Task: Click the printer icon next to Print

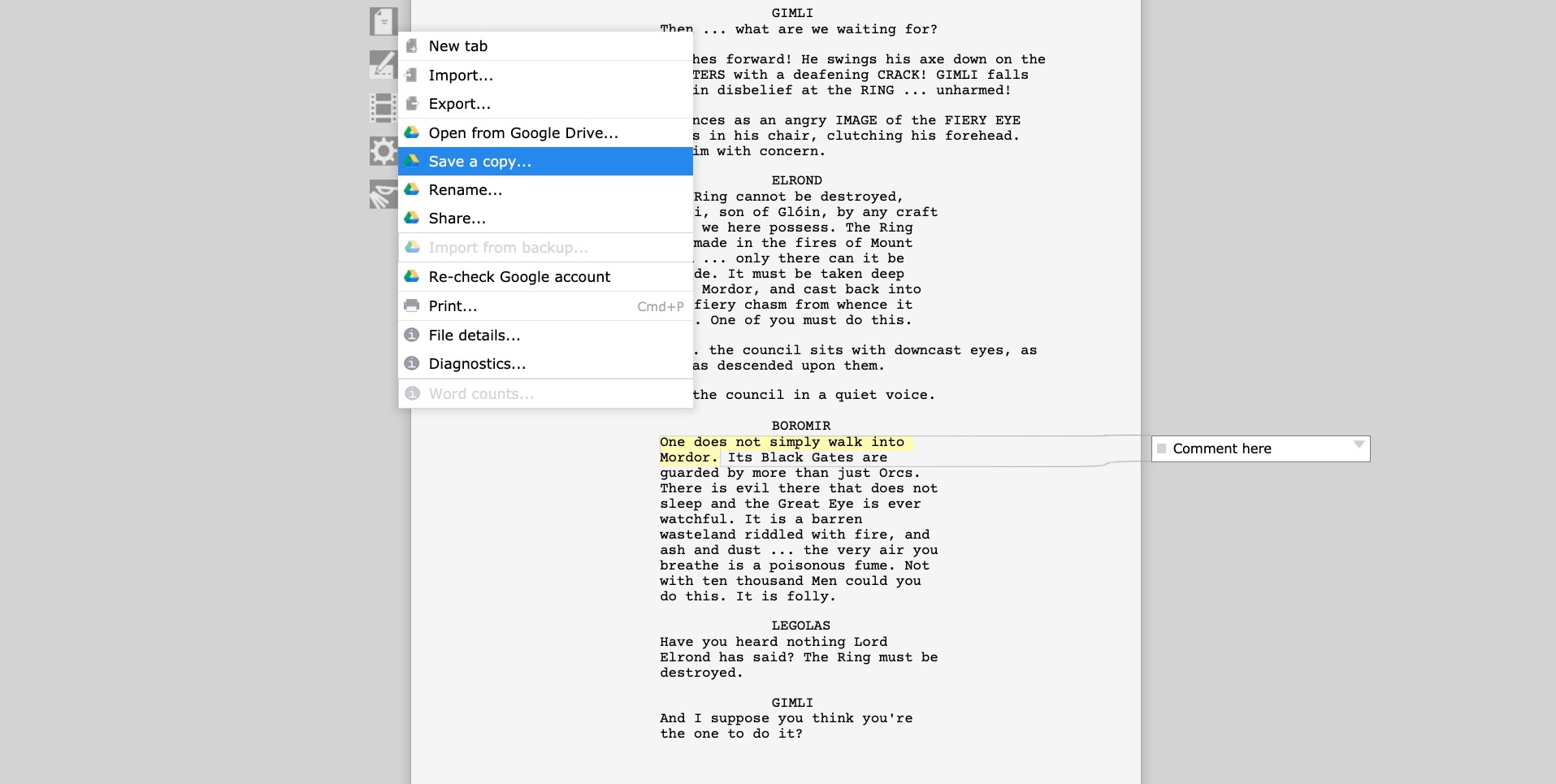Action: point(412,306)
